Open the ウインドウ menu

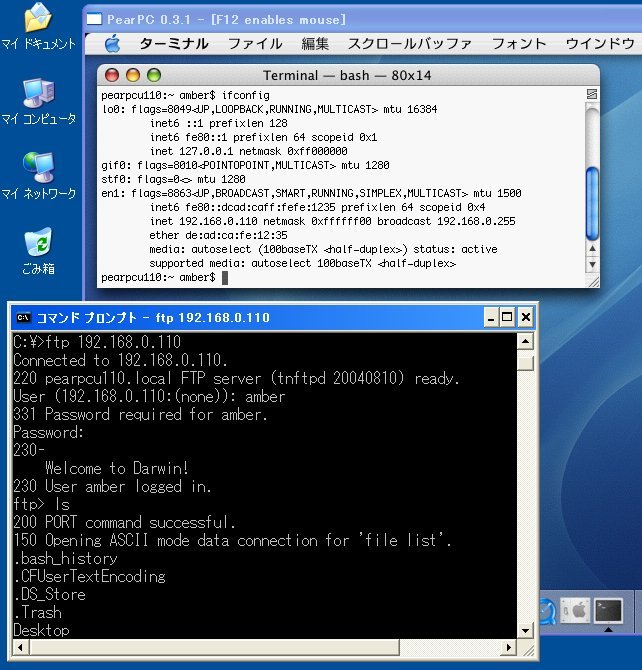point(600,44)
